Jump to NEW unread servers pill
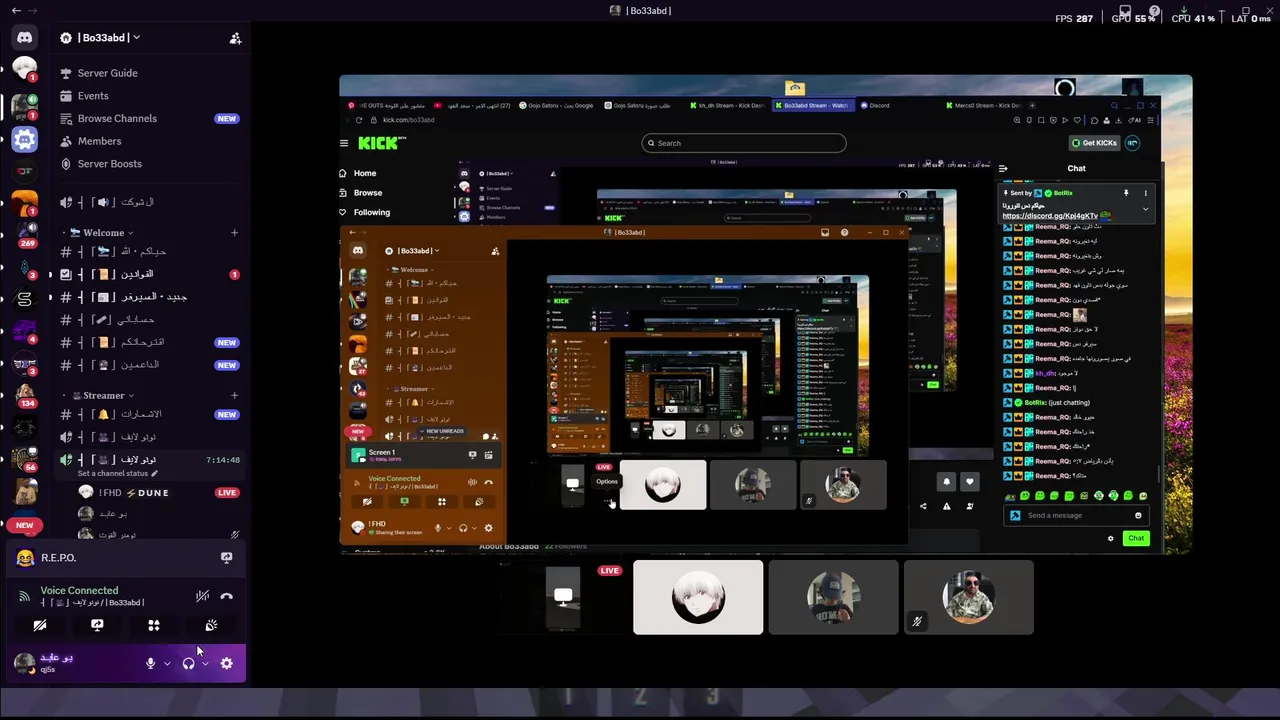The height and width of the screenshot is (720, 1280). 25,525
